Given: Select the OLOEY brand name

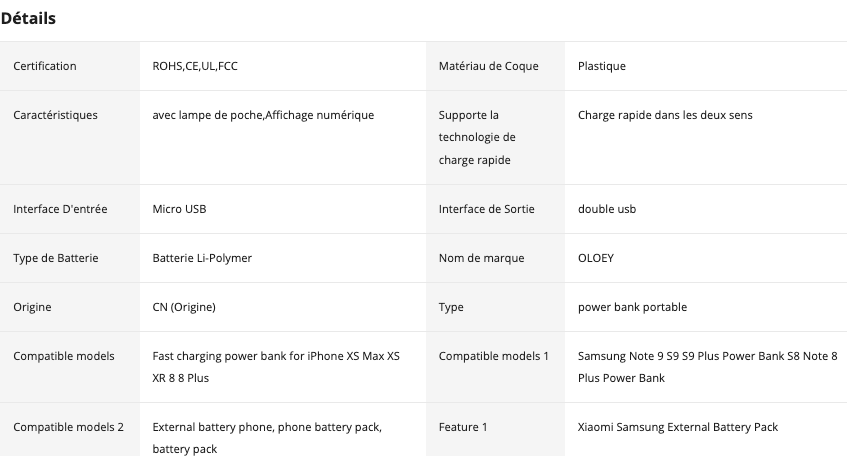Looking at the screenshot, I should pos(596,258).
